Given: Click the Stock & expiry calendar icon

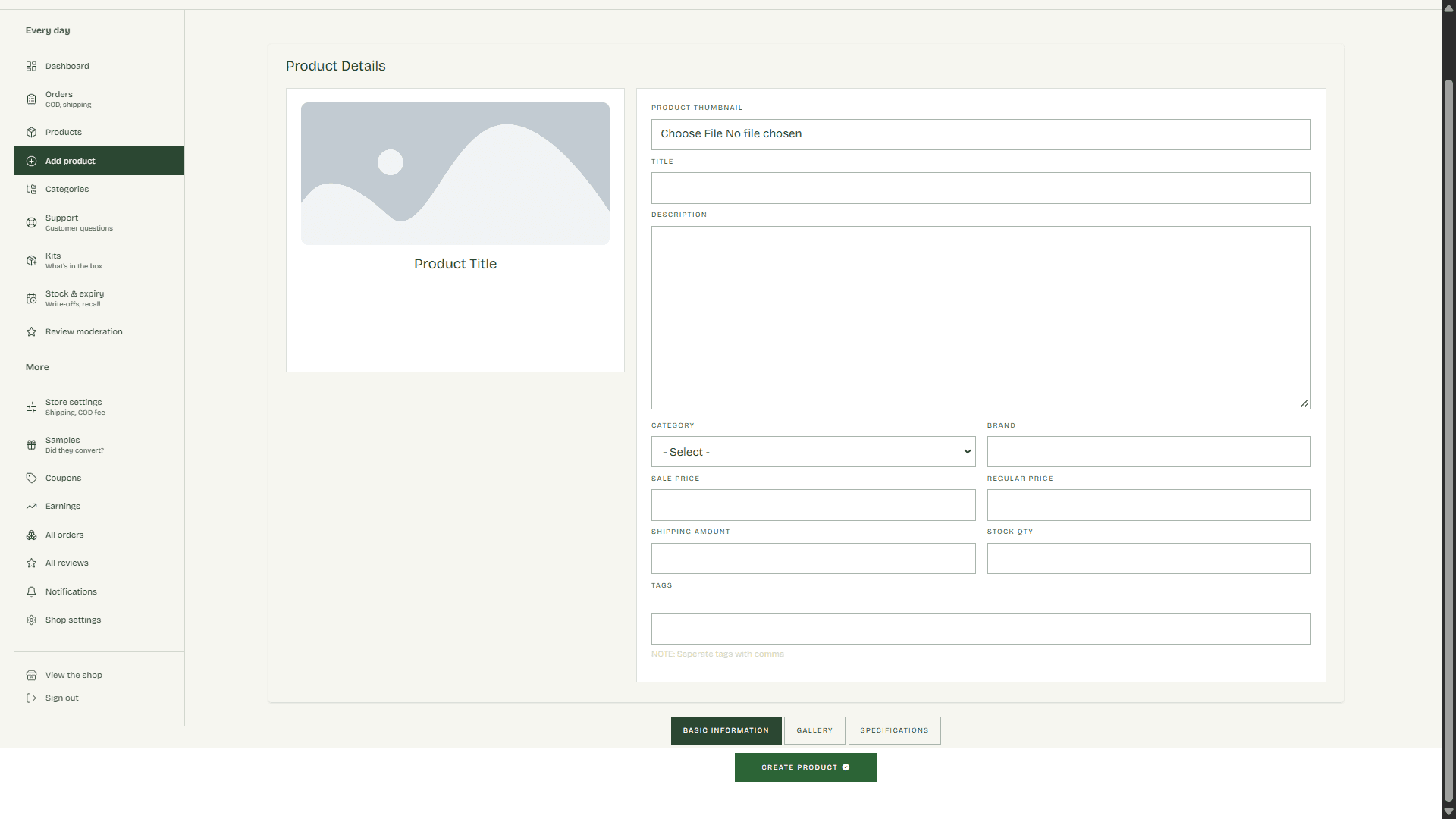Looking at the screenshot, I should [x=31, y=299].
